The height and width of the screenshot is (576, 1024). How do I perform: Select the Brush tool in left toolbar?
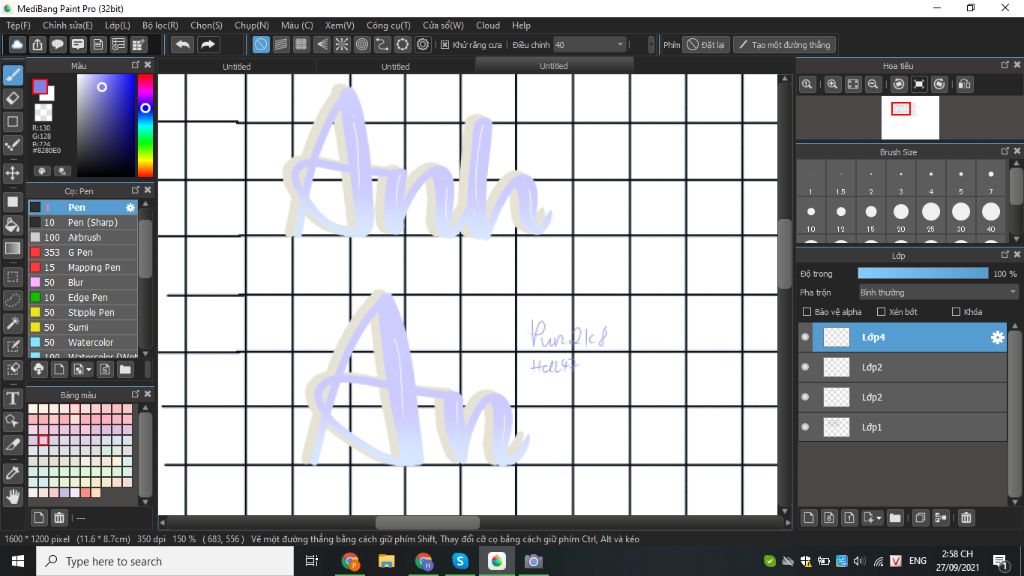pyautogui.click(x=12, y=75)
